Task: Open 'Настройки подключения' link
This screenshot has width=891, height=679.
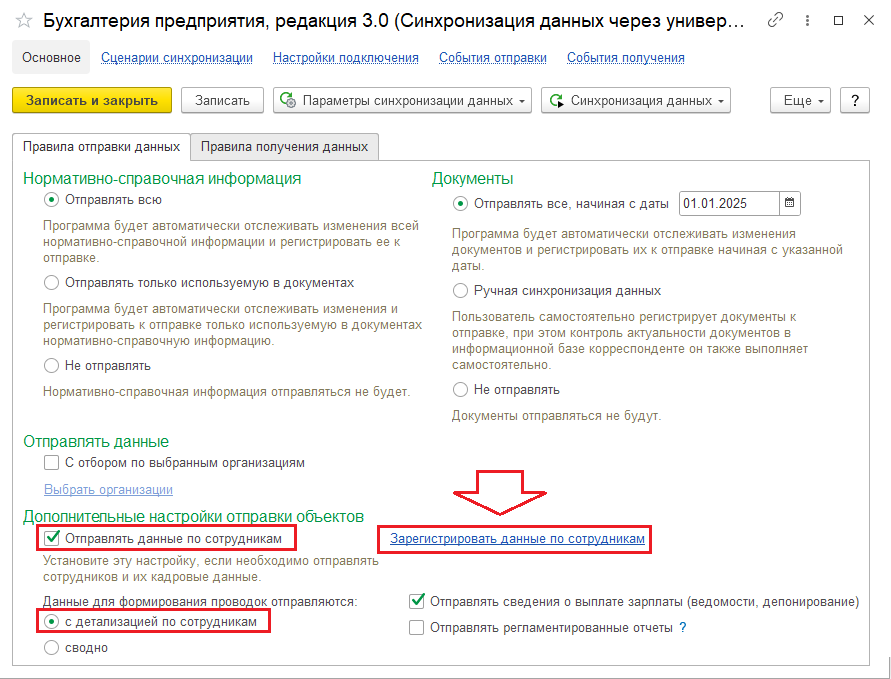Action: 345,58
